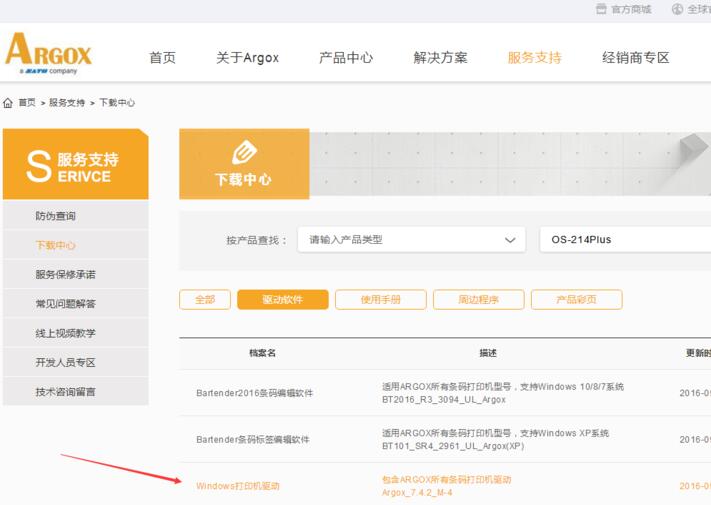Open the product type dropdown 请输入产品类型
Viewport: 711px width, 505px height.
click(412, 239)
